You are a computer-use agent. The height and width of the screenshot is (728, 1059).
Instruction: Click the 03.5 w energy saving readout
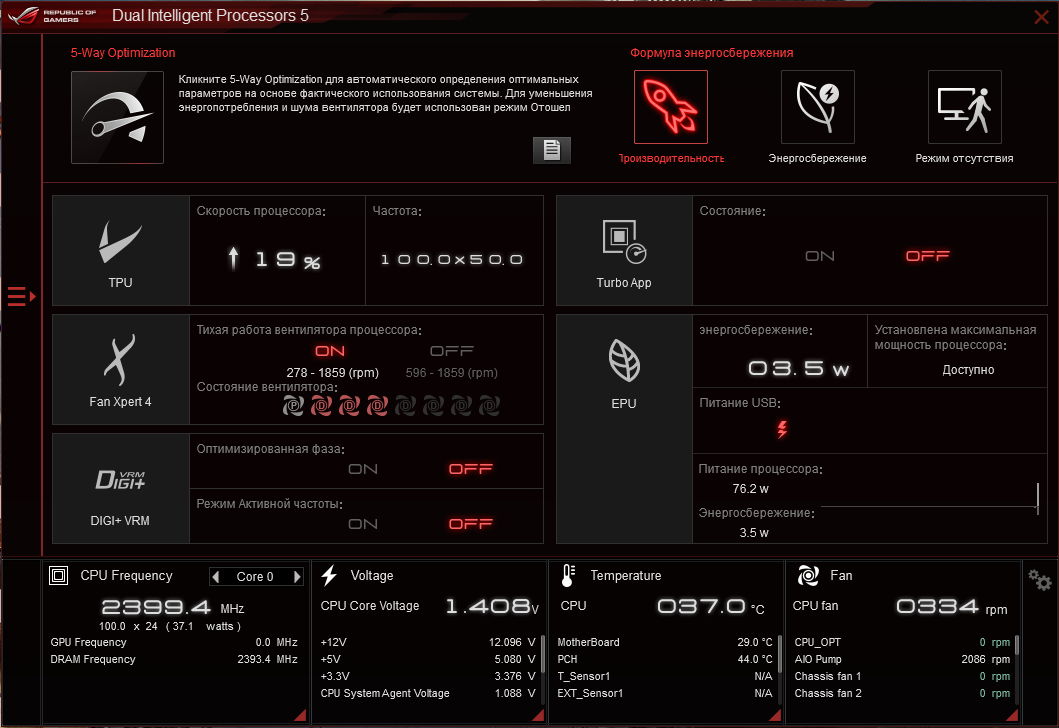tap(798, 369)
